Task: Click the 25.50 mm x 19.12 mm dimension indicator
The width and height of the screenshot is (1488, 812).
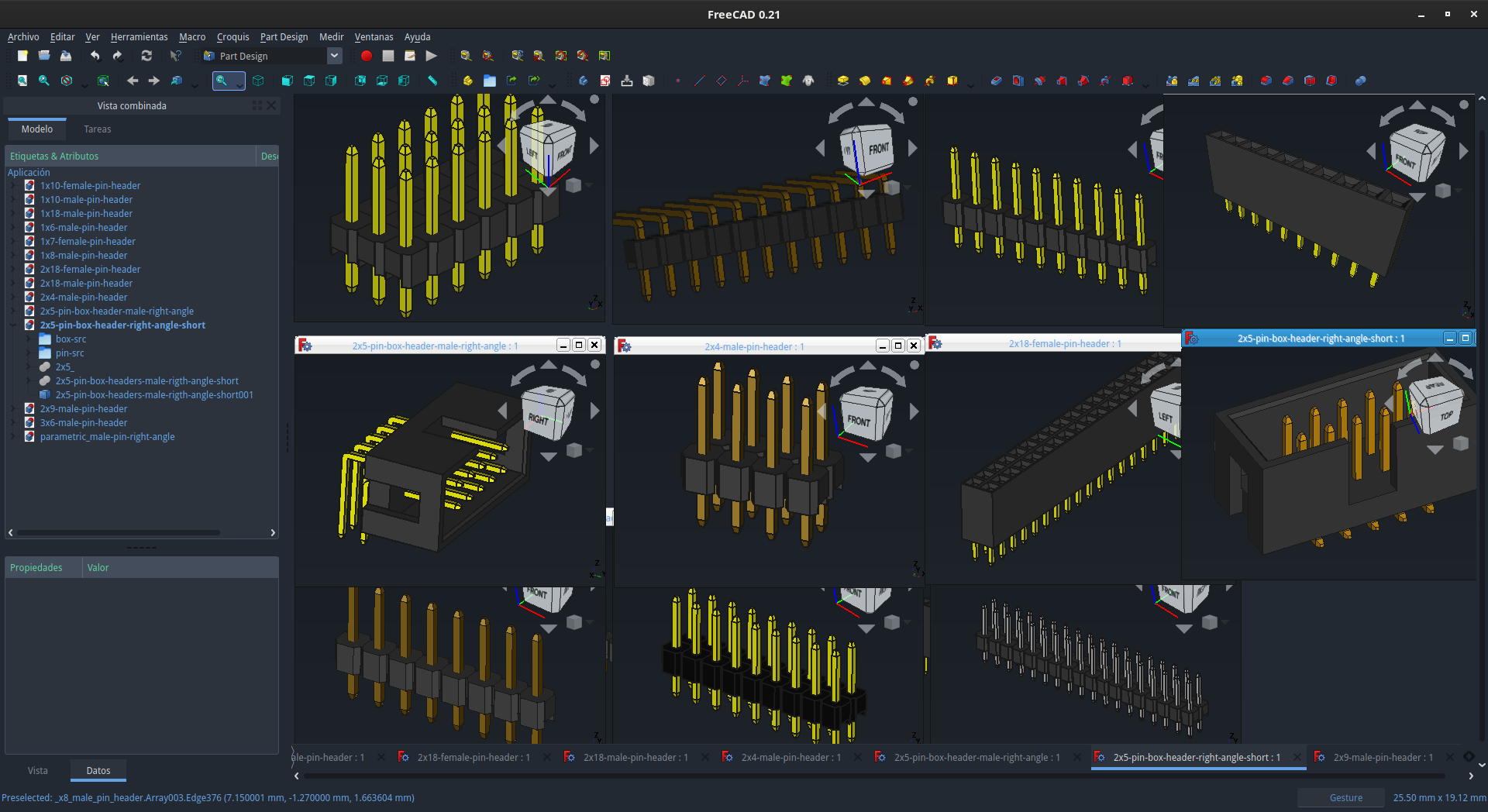Action: (1439, 798)
